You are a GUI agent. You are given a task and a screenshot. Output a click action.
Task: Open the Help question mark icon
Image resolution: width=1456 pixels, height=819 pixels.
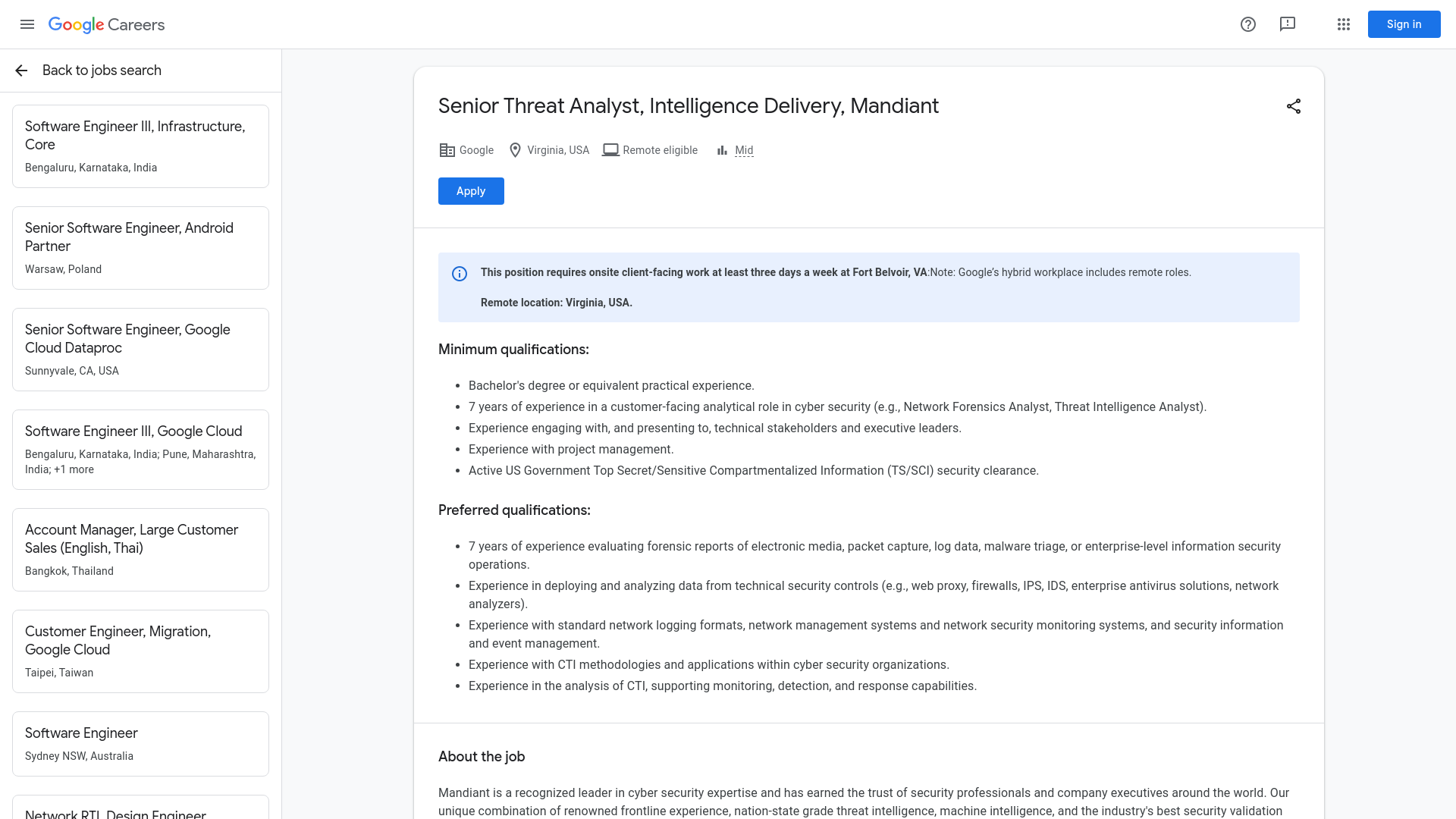point(1248,24)
